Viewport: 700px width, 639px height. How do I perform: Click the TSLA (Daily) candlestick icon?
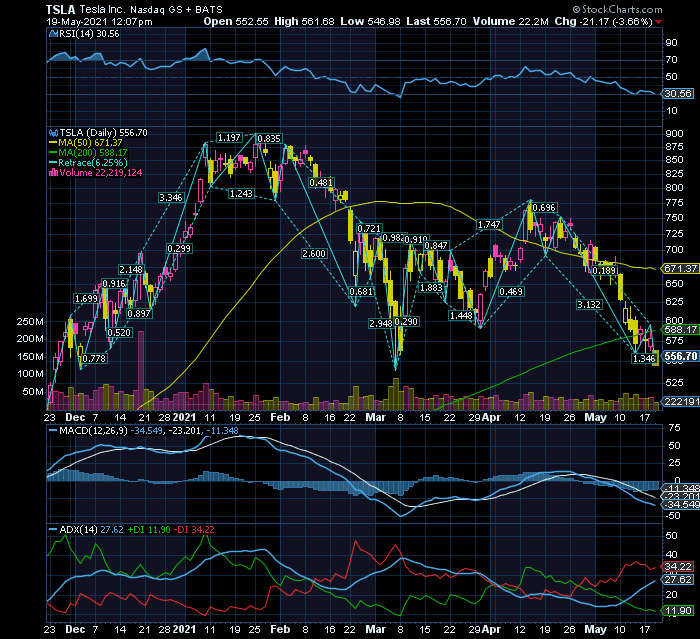pyautogui.click(x=53, y=133)
